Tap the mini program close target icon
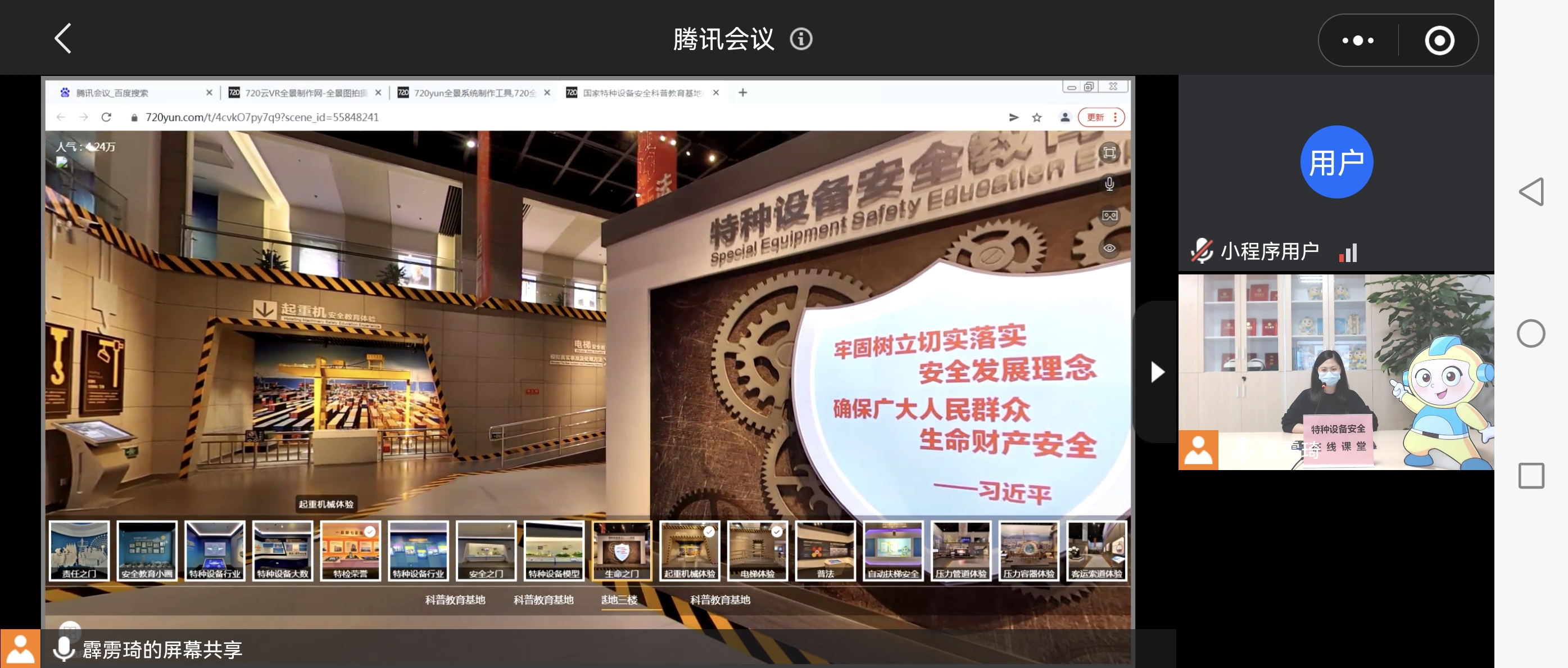This screenshot has width=1568, height=668. pyautogui.click(x=1439, y=41)
